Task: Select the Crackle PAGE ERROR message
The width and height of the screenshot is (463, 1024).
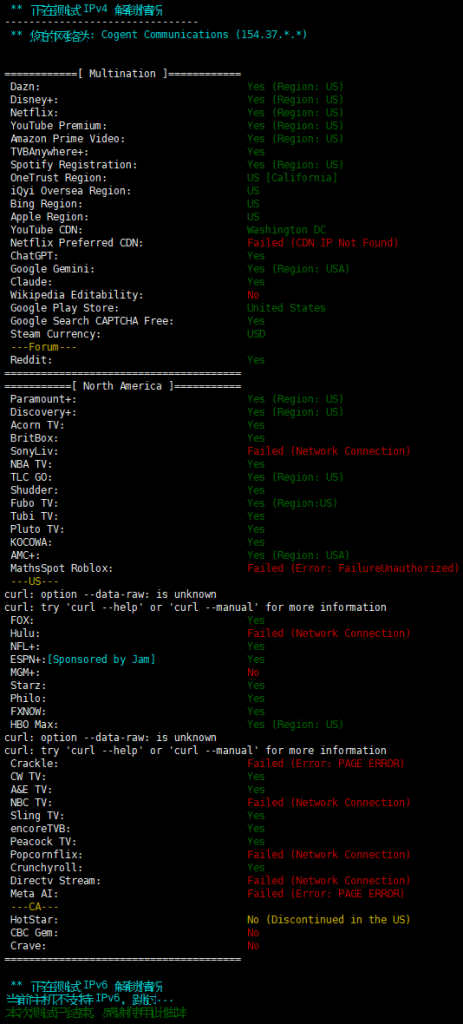Action: [326, 763]
